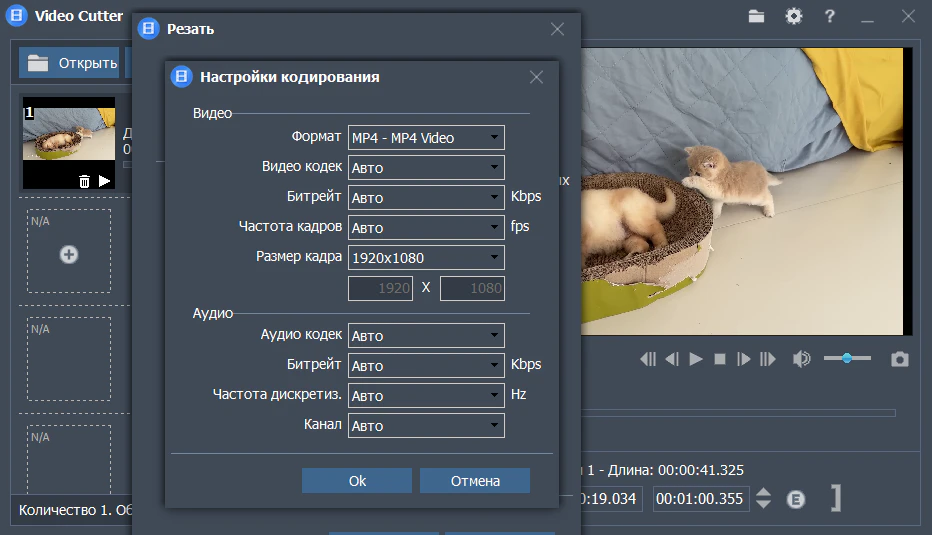932x535 pixels.
Task: Expand the Видео кодек dropdown
Action: (426, 168)
